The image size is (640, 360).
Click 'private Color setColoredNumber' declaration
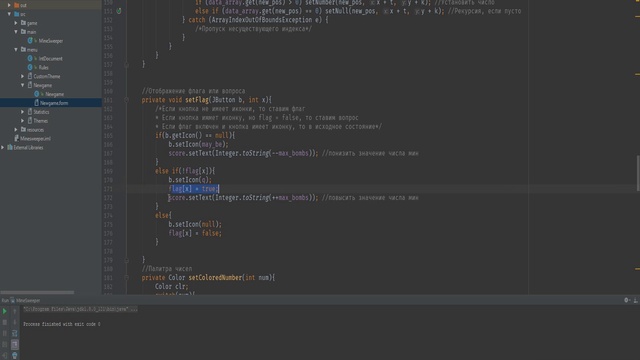208,278
